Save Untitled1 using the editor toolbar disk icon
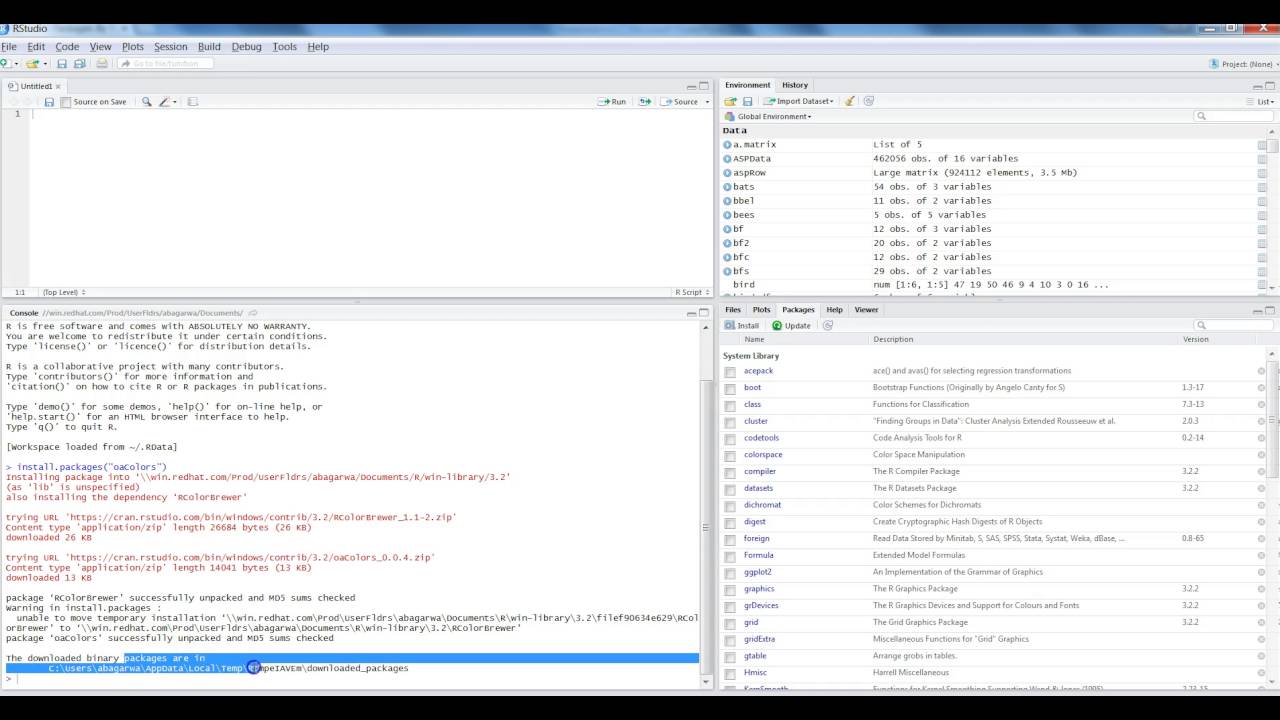Screen dimensions: 1280x720 tap(49, 102)
